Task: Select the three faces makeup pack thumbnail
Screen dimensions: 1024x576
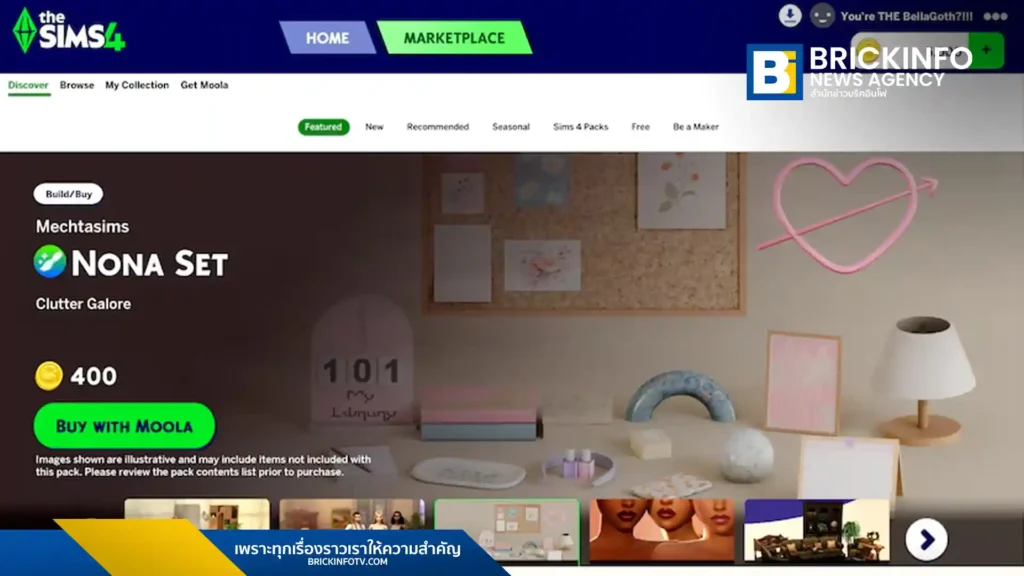Action: 661,530
